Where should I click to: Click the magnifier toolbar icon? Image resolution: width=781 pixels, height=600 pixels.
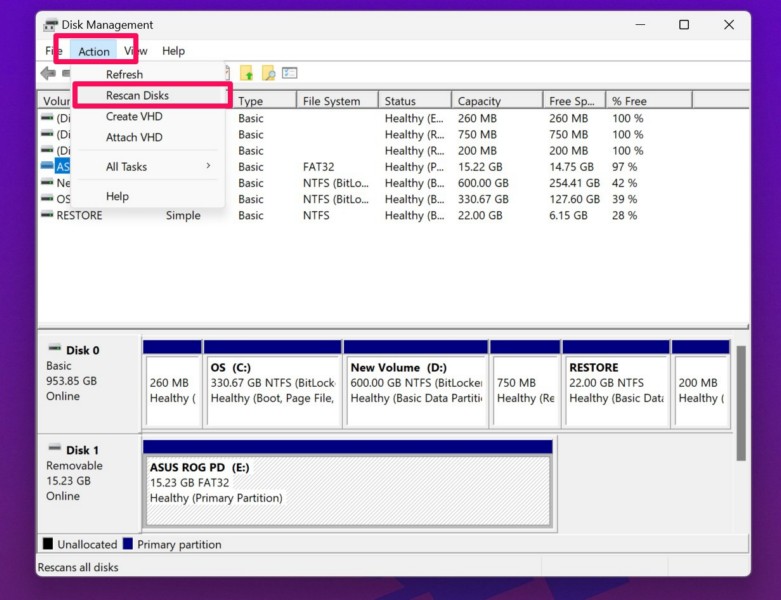(x=268, y=73)
